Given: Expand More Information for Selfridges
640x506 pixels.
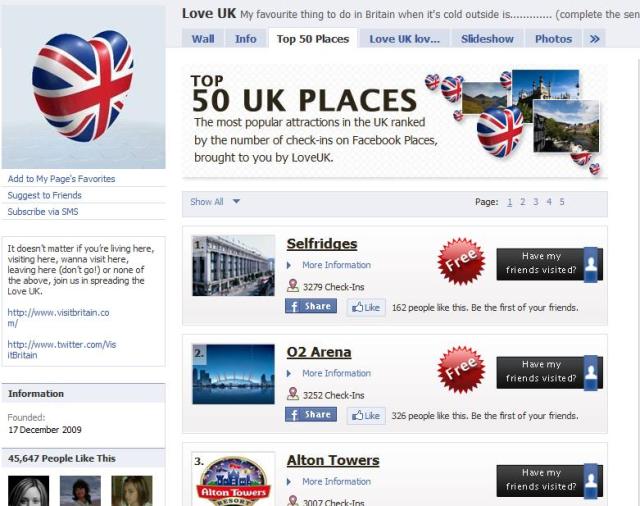Looking at the screenshot, I should tap(336, 265).
